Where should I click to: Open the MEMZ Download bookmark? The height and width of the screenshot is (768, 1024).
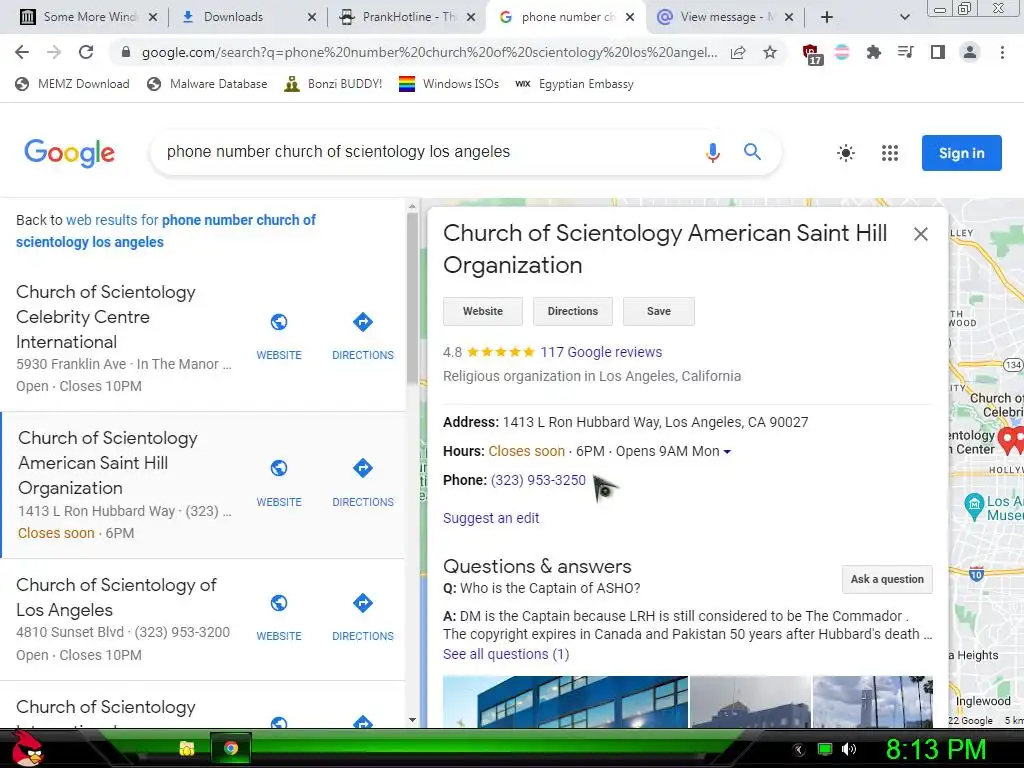point(72,84)
